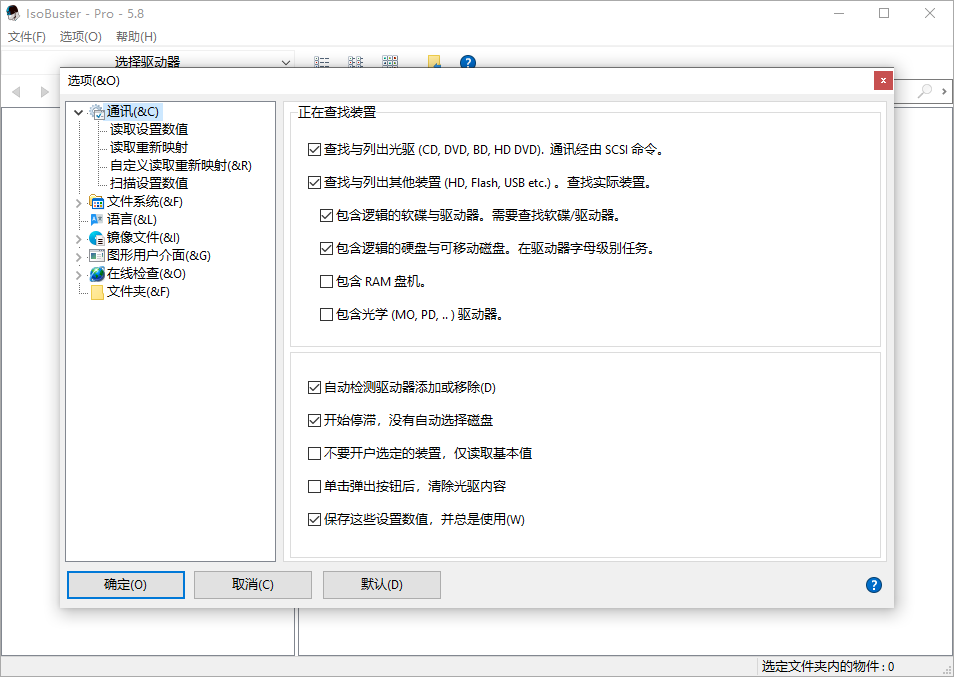Click the yellow folder toolbar icon

(434, 61)
